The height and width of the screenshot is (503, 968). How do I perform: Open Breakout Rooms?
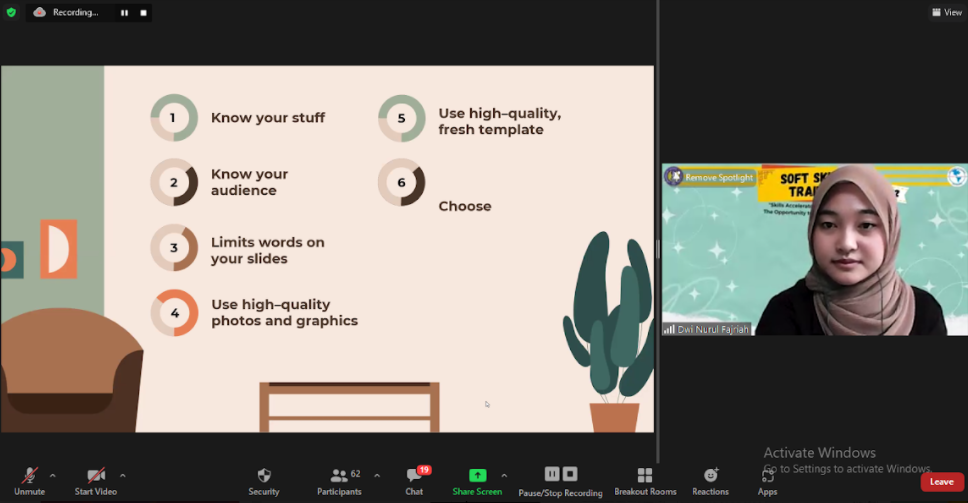click(x=645, y=476)
